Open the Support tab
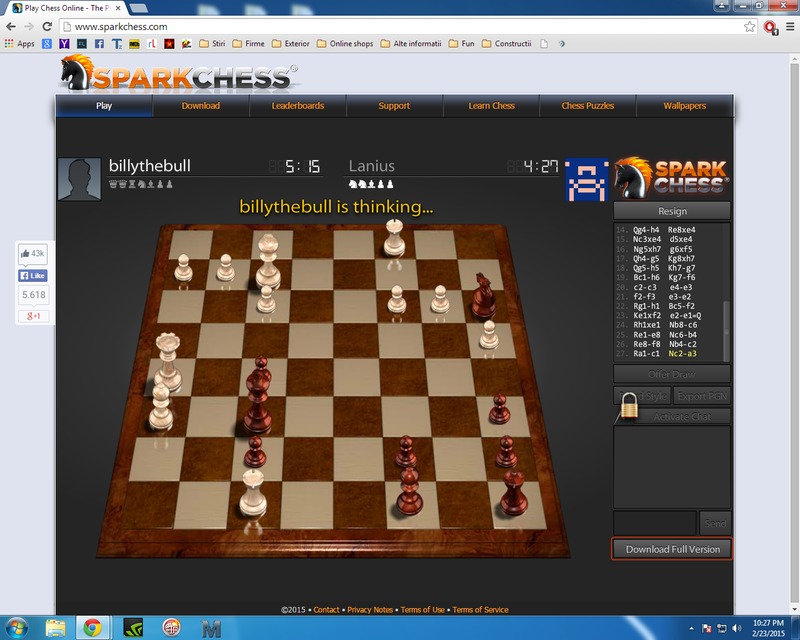This screenshot has height=640, width=800. [x=394, y=106]
